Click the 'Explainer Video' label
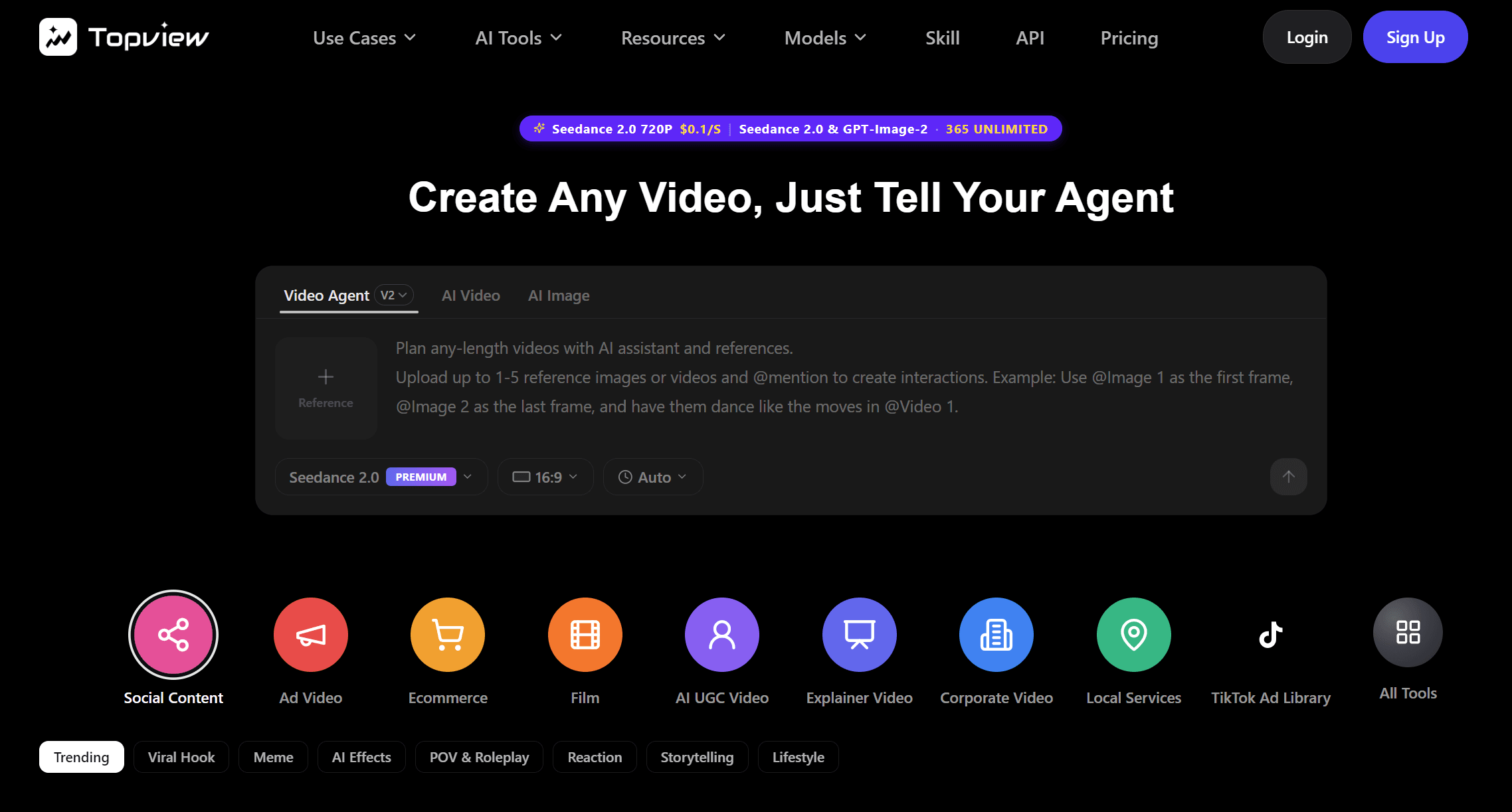Image resolution: width=1512 pixels, height=812 pixels. point(860,698)
